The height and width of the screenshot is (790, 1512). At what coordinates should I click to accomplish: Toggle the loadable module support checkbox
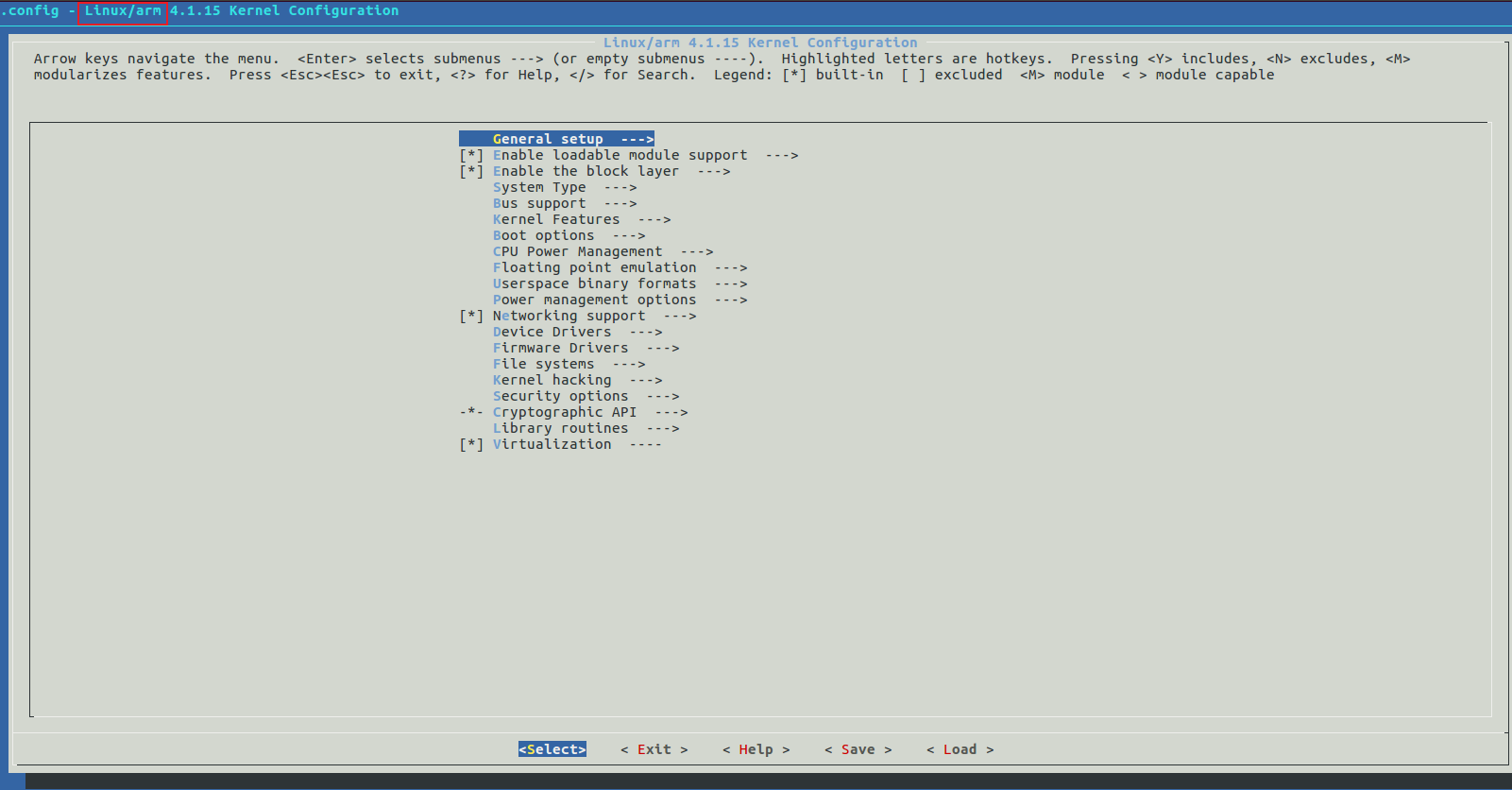coord(471,155)
